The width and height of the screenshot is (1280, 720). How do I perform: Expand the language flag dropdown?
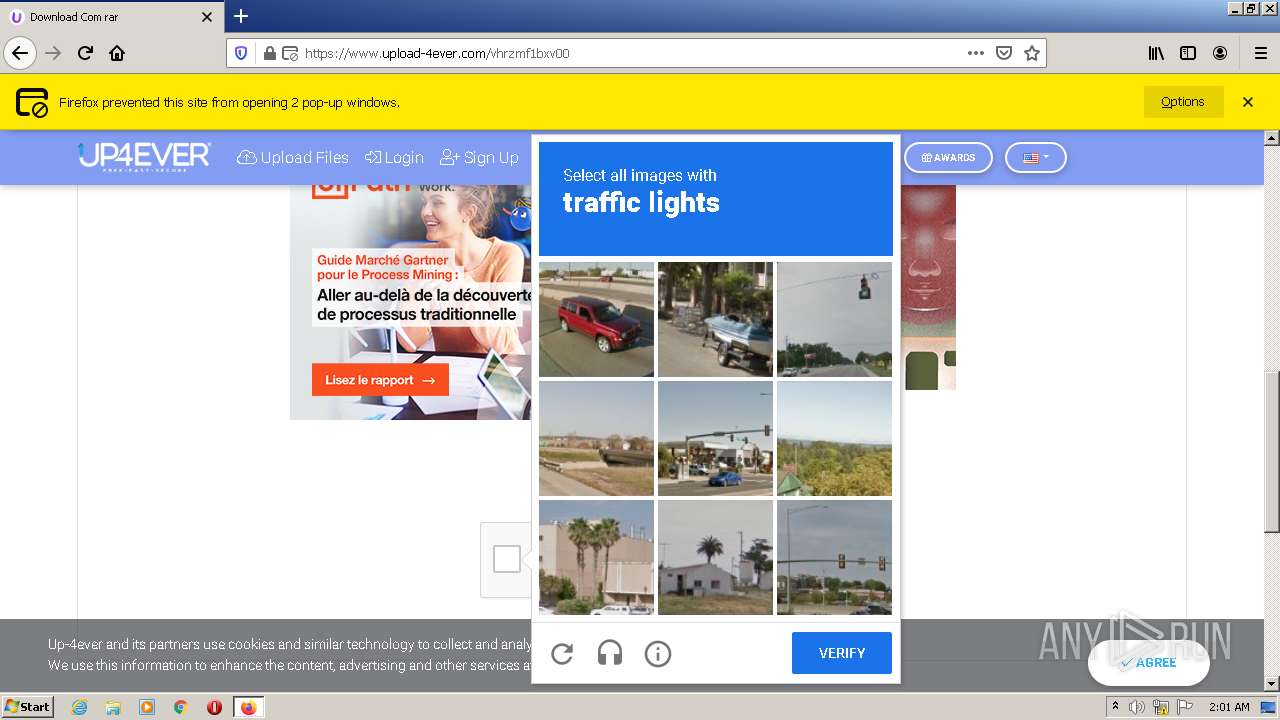pyautogui.click(x=1035, y=158)
